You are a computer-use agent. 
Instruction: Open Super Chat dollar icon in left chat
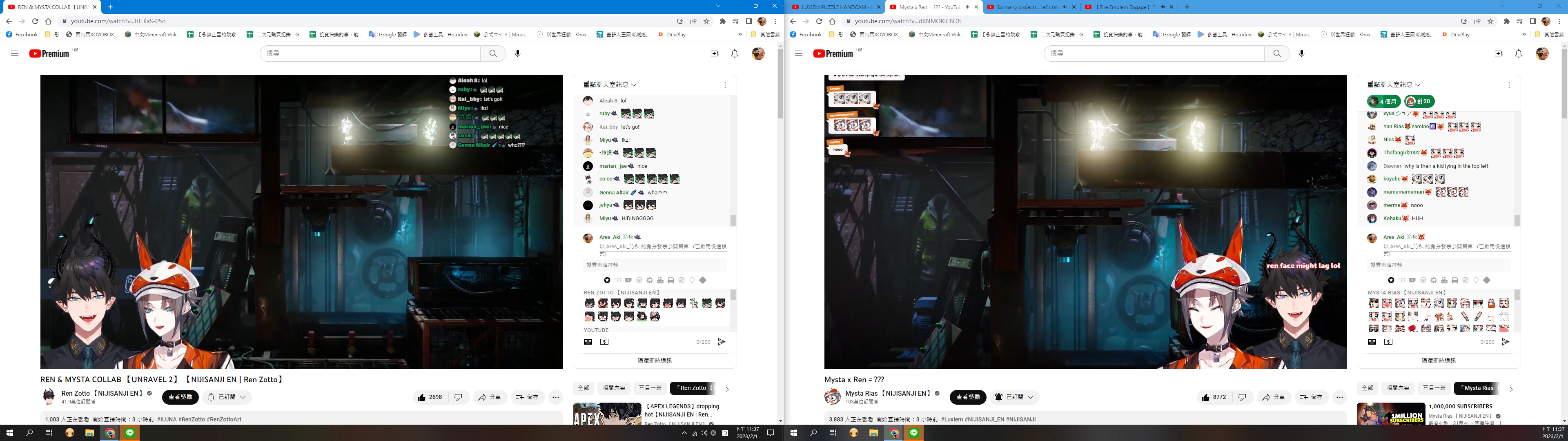pos(604,342)
